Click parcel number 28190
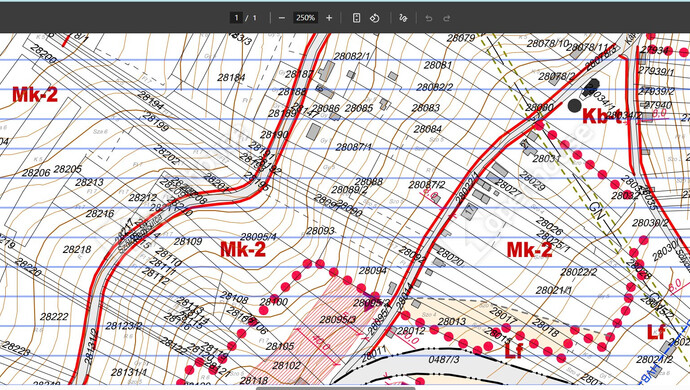The image size is (690, 390). pyautogui.click(x=274, y=135)
